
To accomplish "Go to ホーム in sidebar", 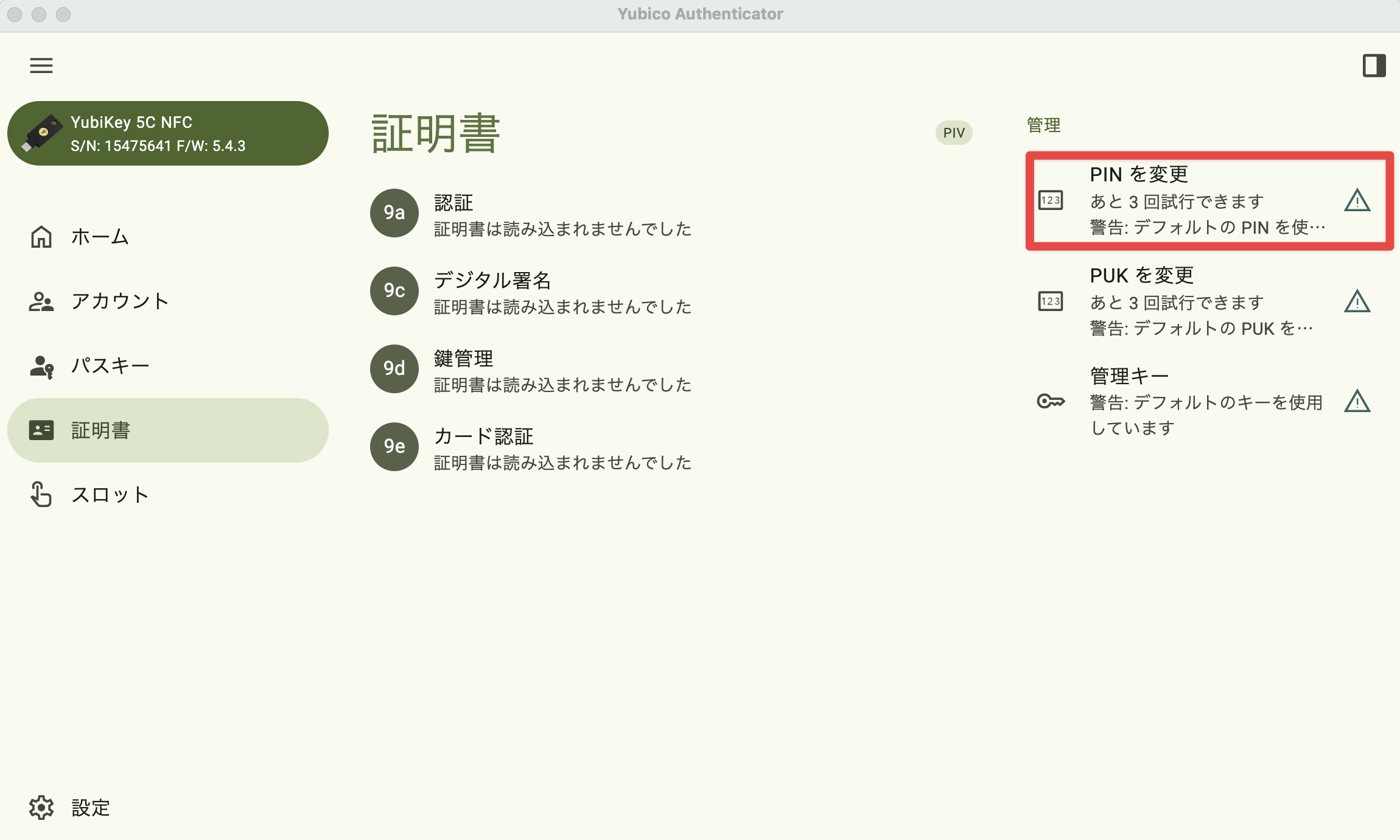I will pos(168,236).
